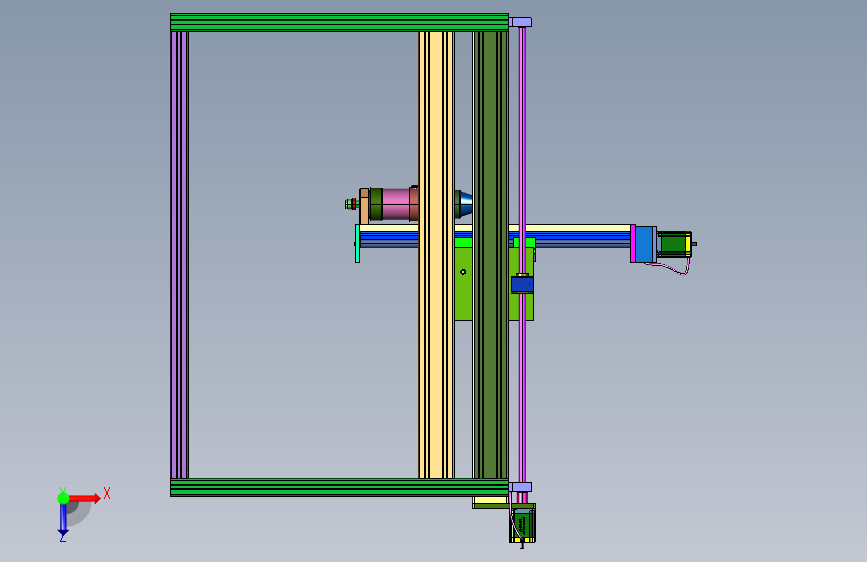Select the cream-colored vertical gantry beam
This screenshot has height=562, width=867.
point(436,255)
